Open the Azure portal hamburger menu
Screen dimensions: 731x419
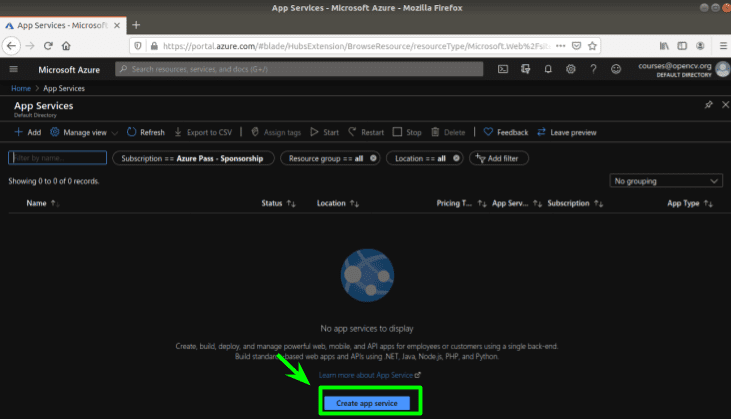pos(14,69)
